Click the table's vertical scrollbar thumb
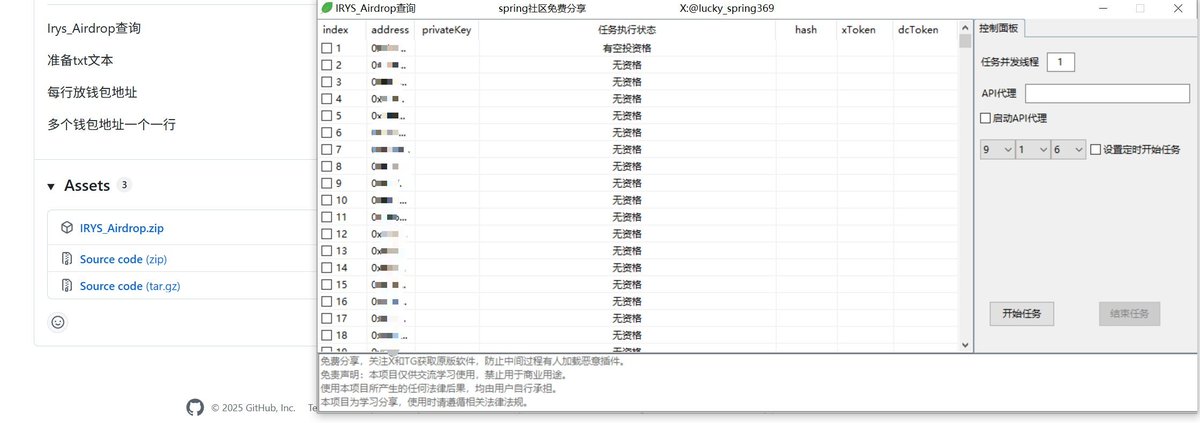The height and width of the screenshot is (423, 1200). tap(965, 42)
